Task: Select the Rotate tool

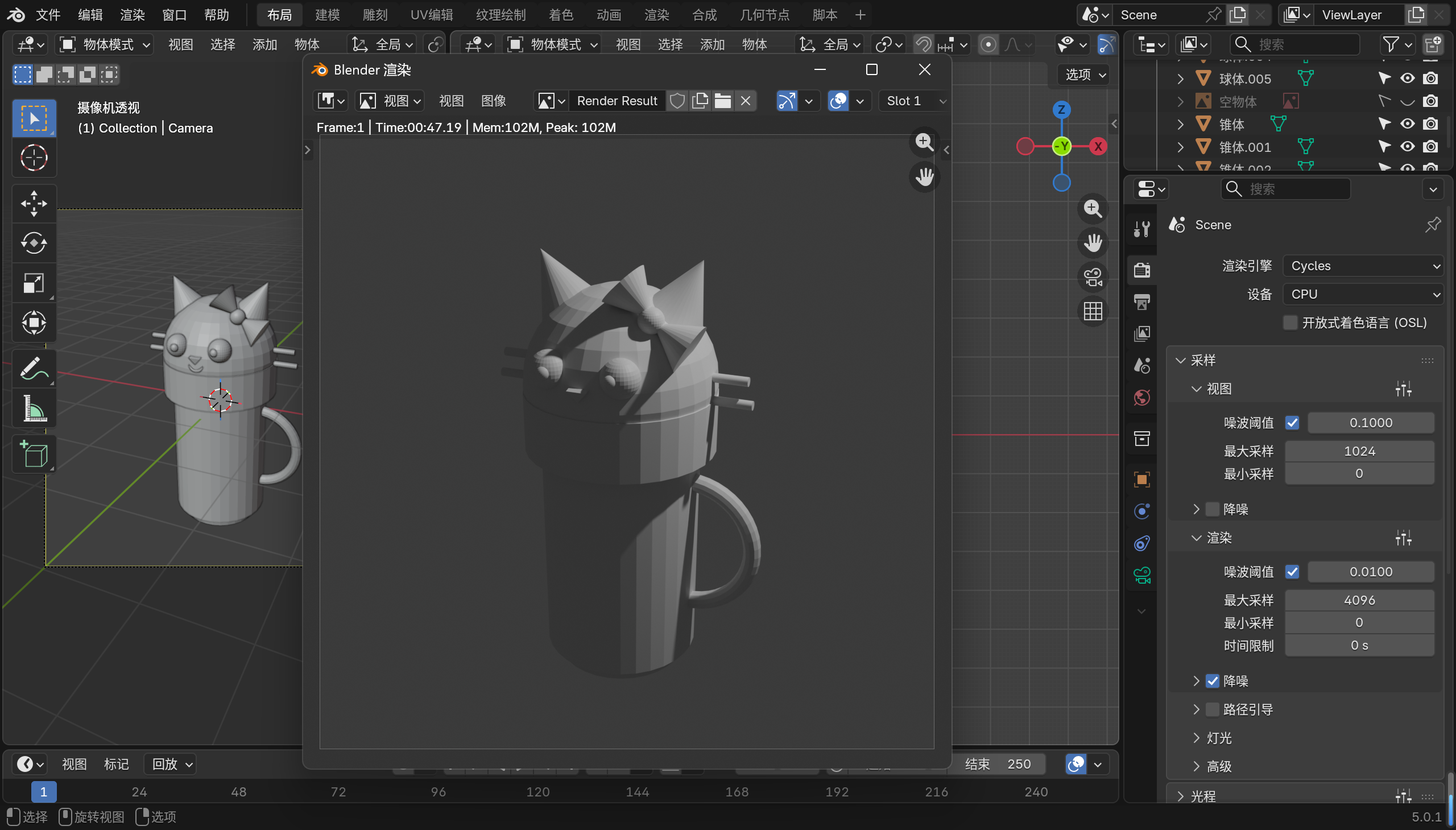Action: pos(34,243)
